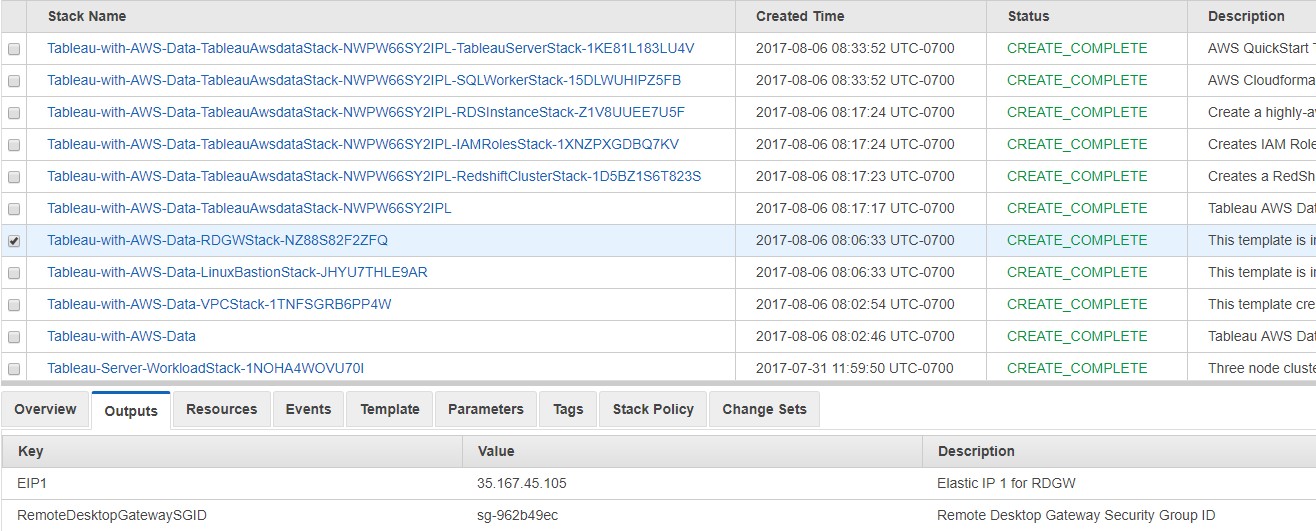Select CREATE_COMPLETE status of the RDGWStack row
This screenshot has height=531, width=1316.
pyautogui.click(x=1077, y=240)
